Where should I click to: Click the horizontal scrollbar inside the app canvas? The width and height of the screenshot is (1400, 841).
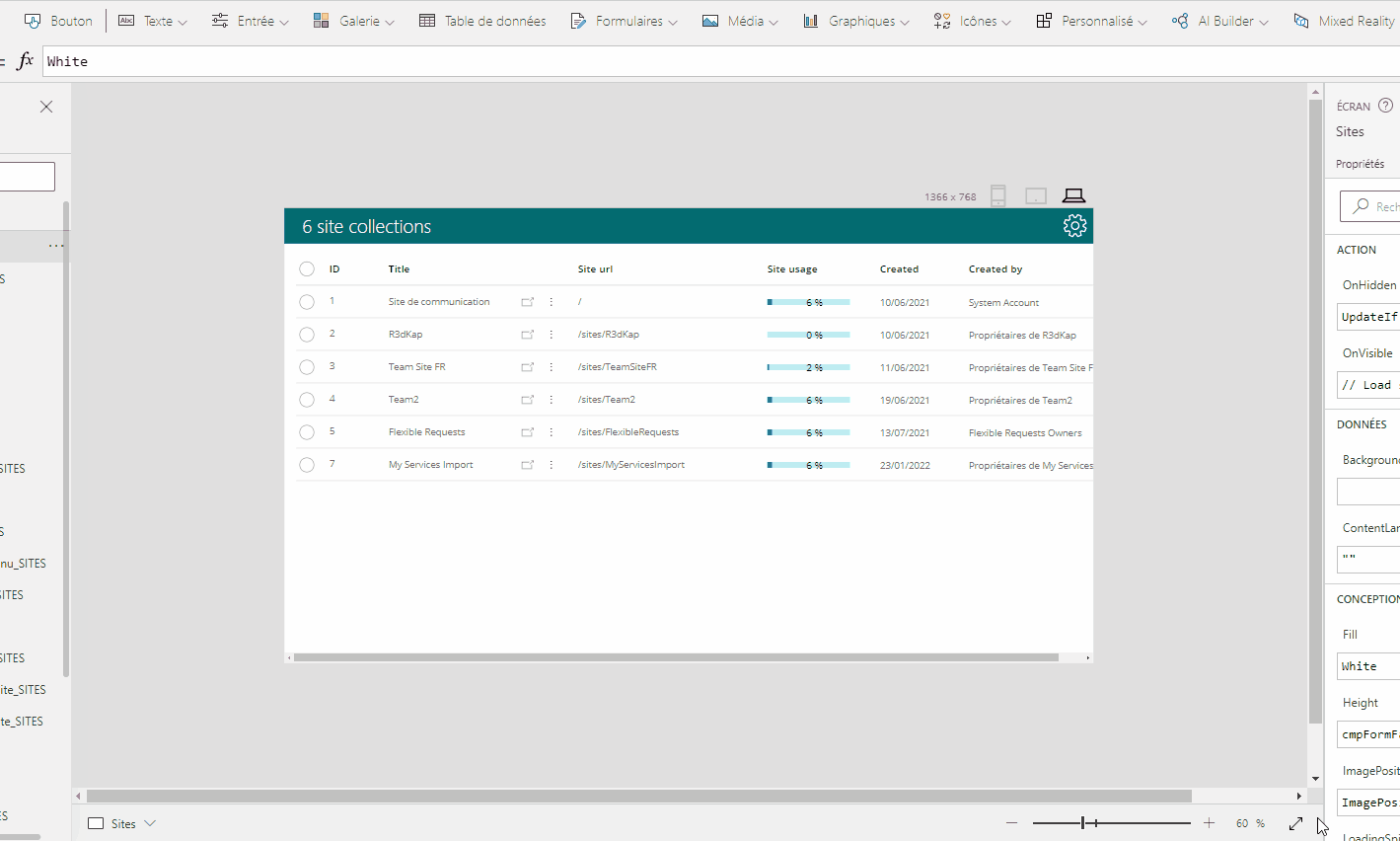tap(676, 657)
